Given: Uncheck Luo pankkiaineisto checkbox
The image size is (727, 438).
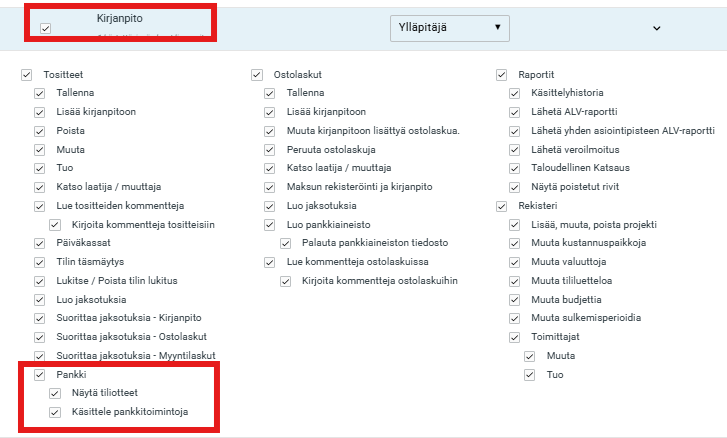Looking at the screenshot, I should click(270, 224).
